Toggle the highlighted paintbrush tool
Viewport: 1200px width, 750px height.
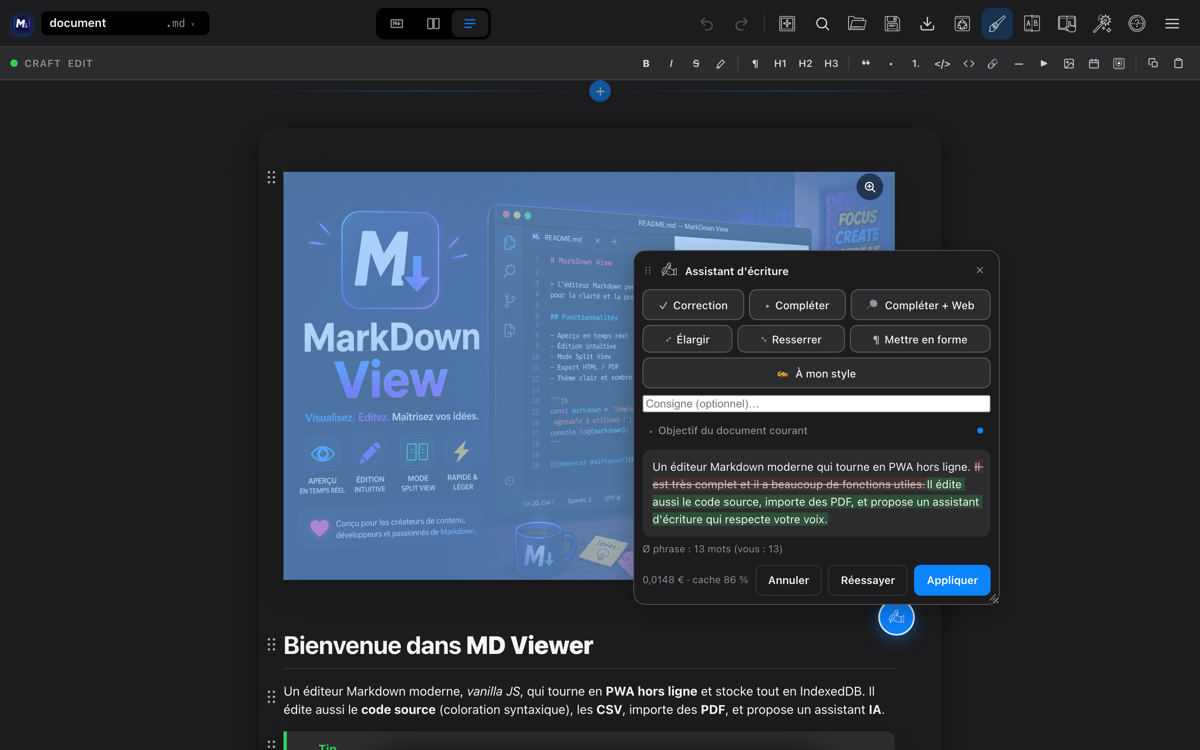tap(997, 23)
